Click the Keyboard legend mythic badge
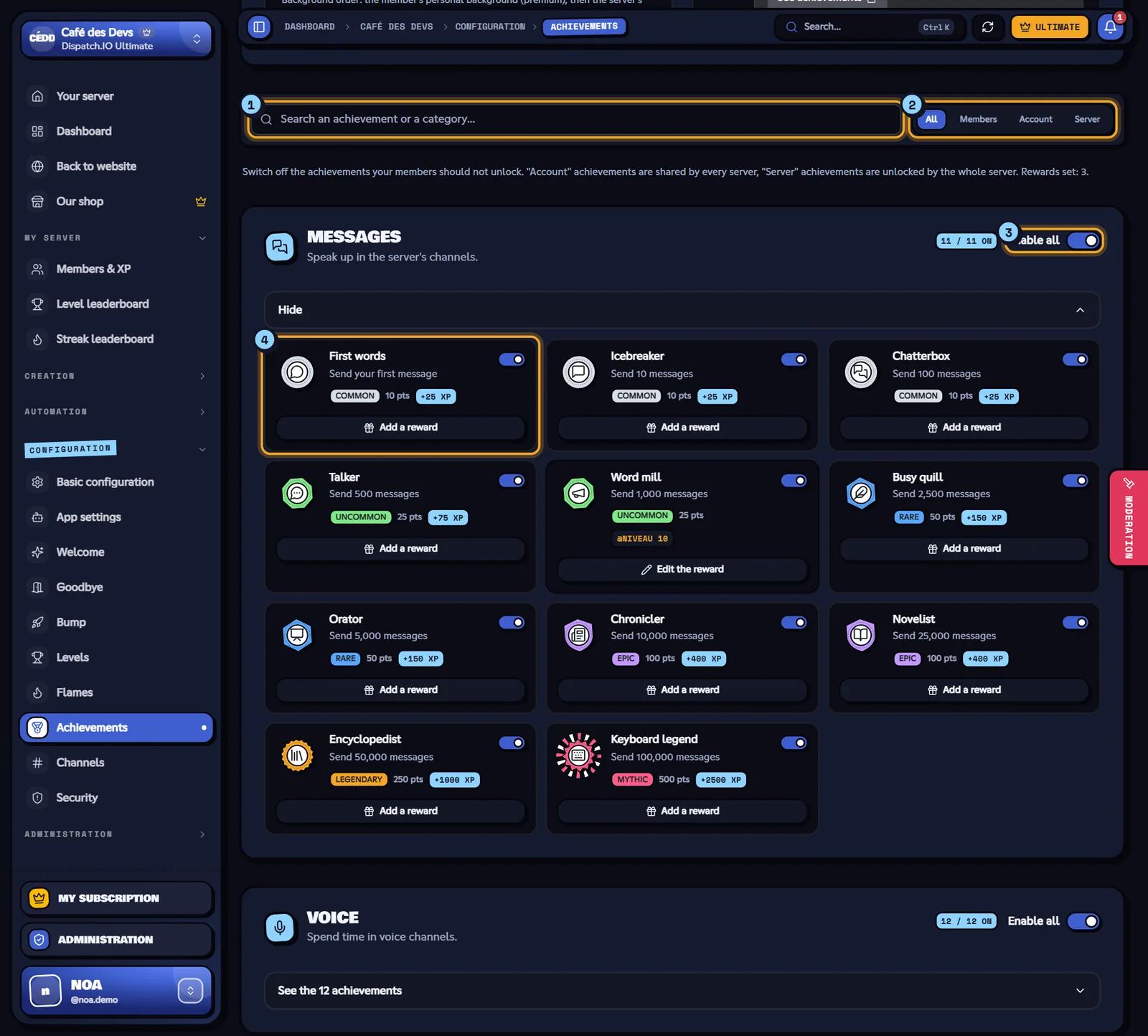The image size is (1148, 1036). [578, 755]
